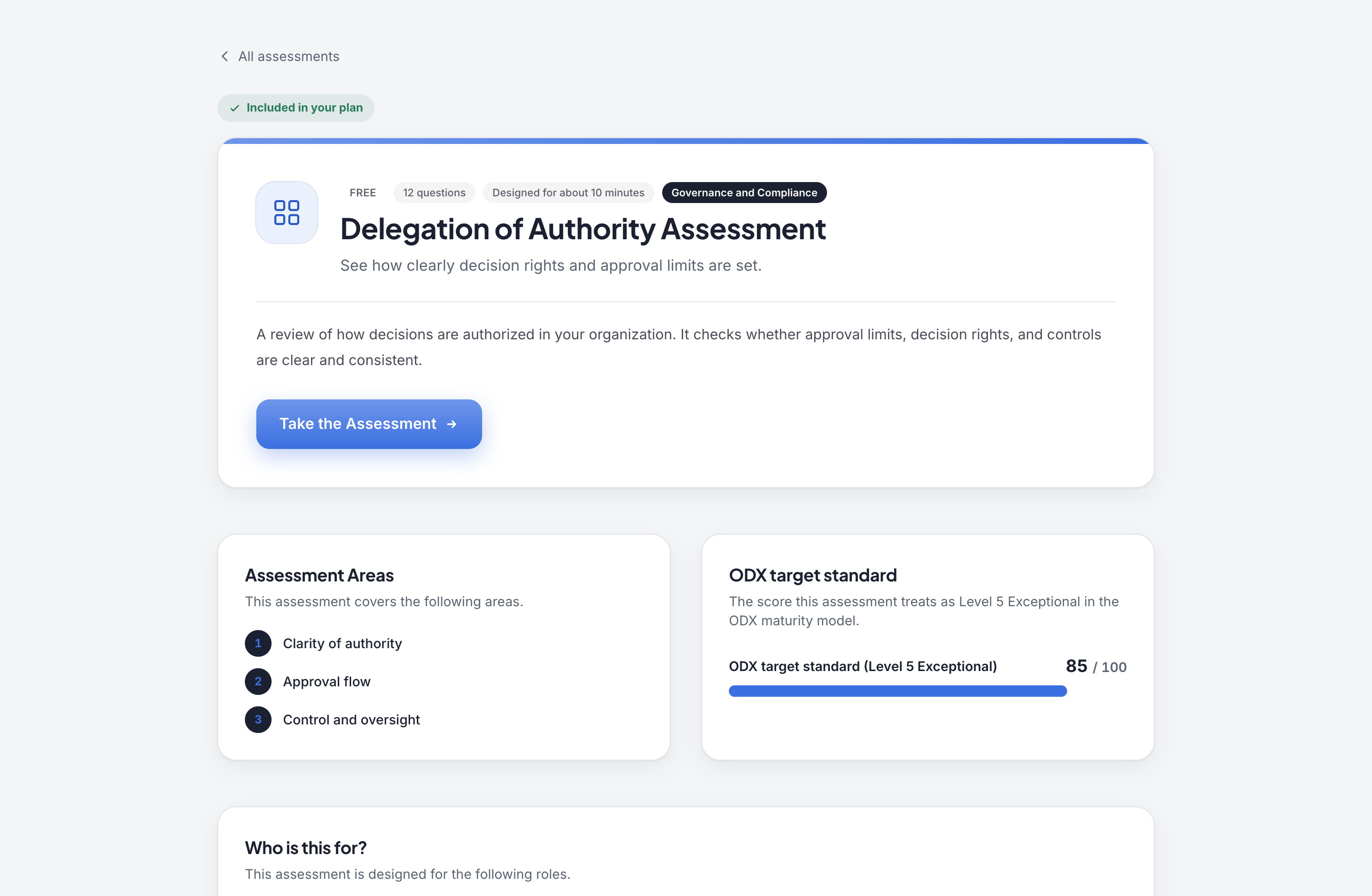This screenshot has width=1372, height=896.
Task: Click the Delegation of Authority Assessment title
Action: coord(583,229)
